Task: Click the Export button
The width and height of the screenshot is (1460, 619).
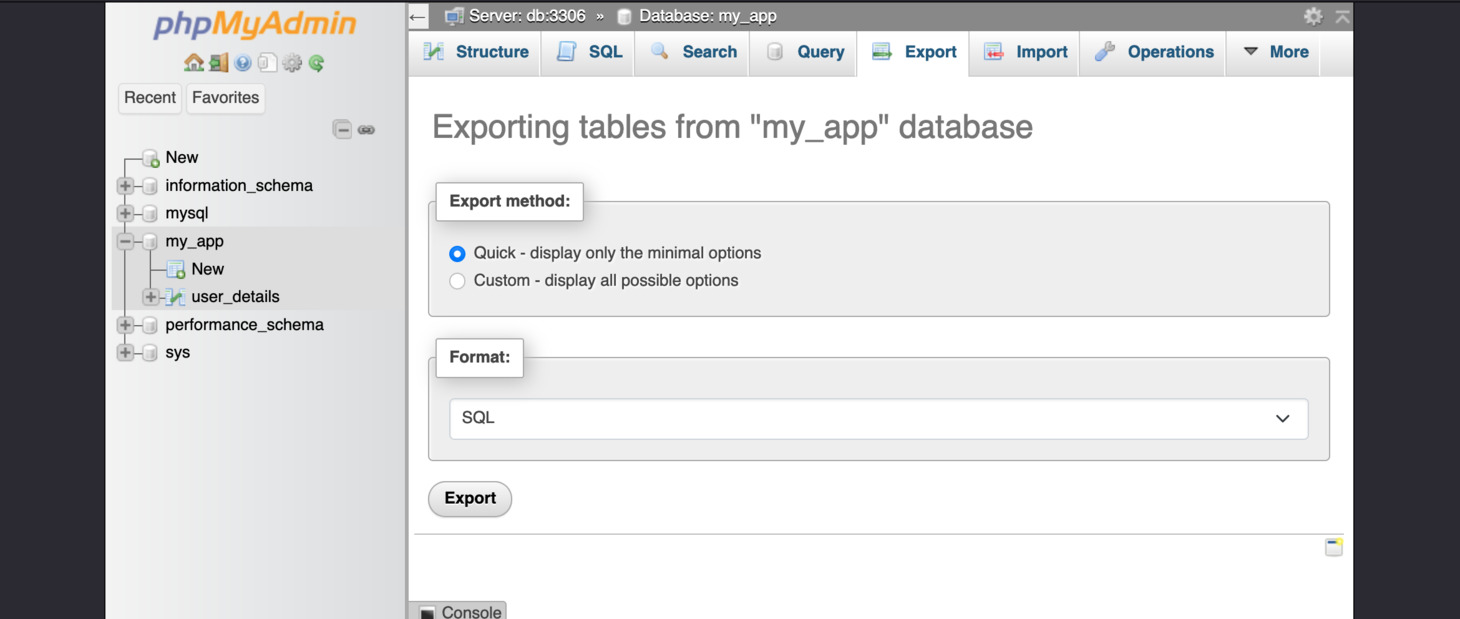Action: 470,499
